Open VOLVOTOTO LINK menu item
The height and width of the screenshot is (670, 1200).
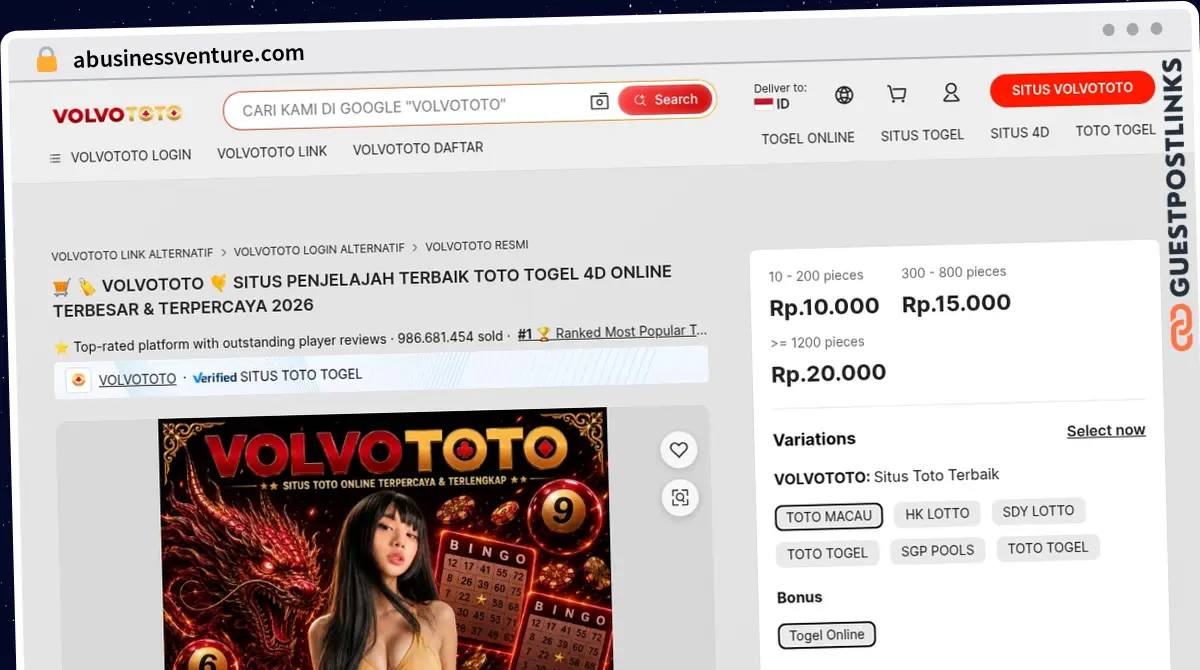tap(272, 152)
